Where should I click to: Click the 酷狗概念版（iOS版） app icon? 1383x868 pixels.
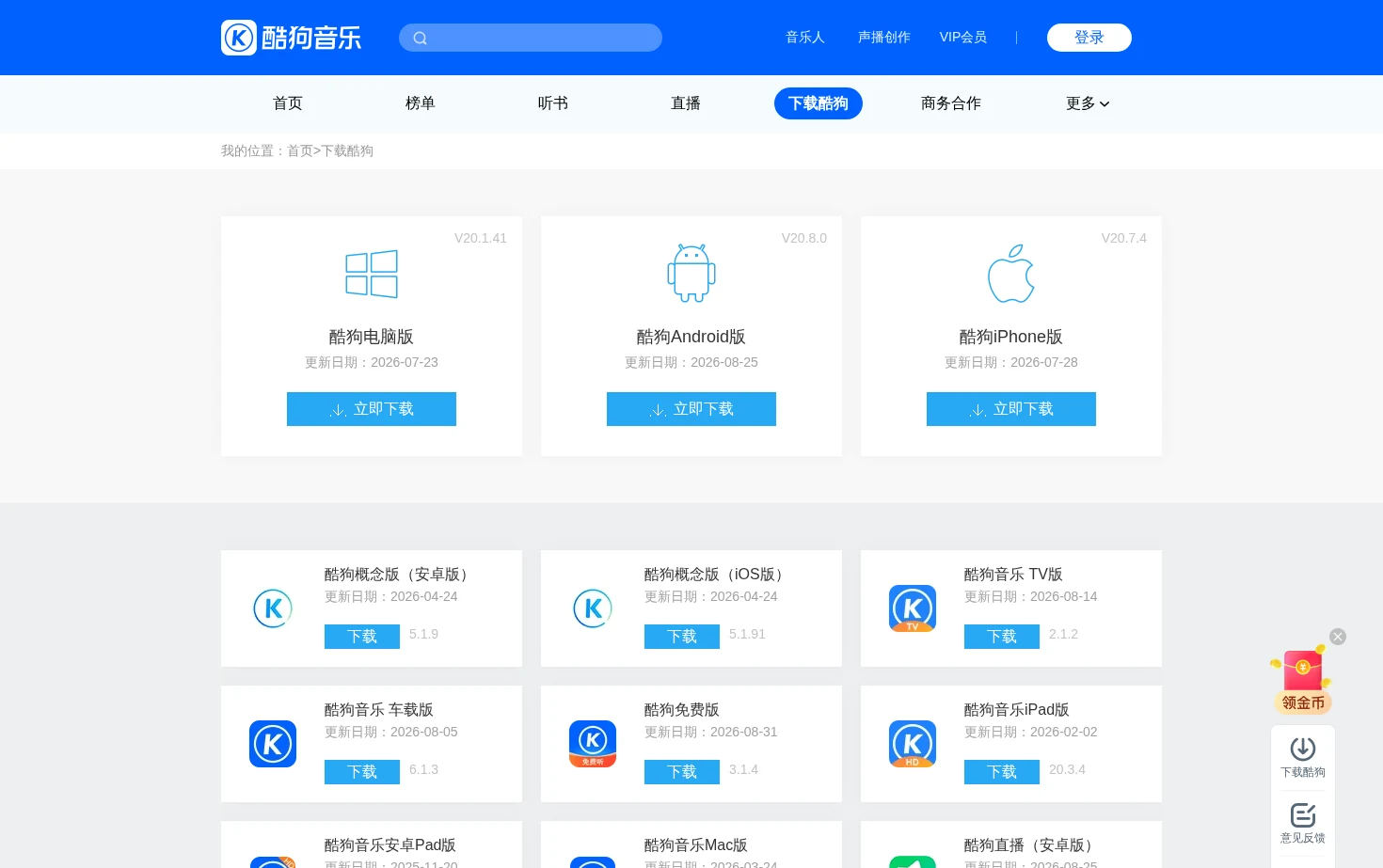click(x=593, y=608)
